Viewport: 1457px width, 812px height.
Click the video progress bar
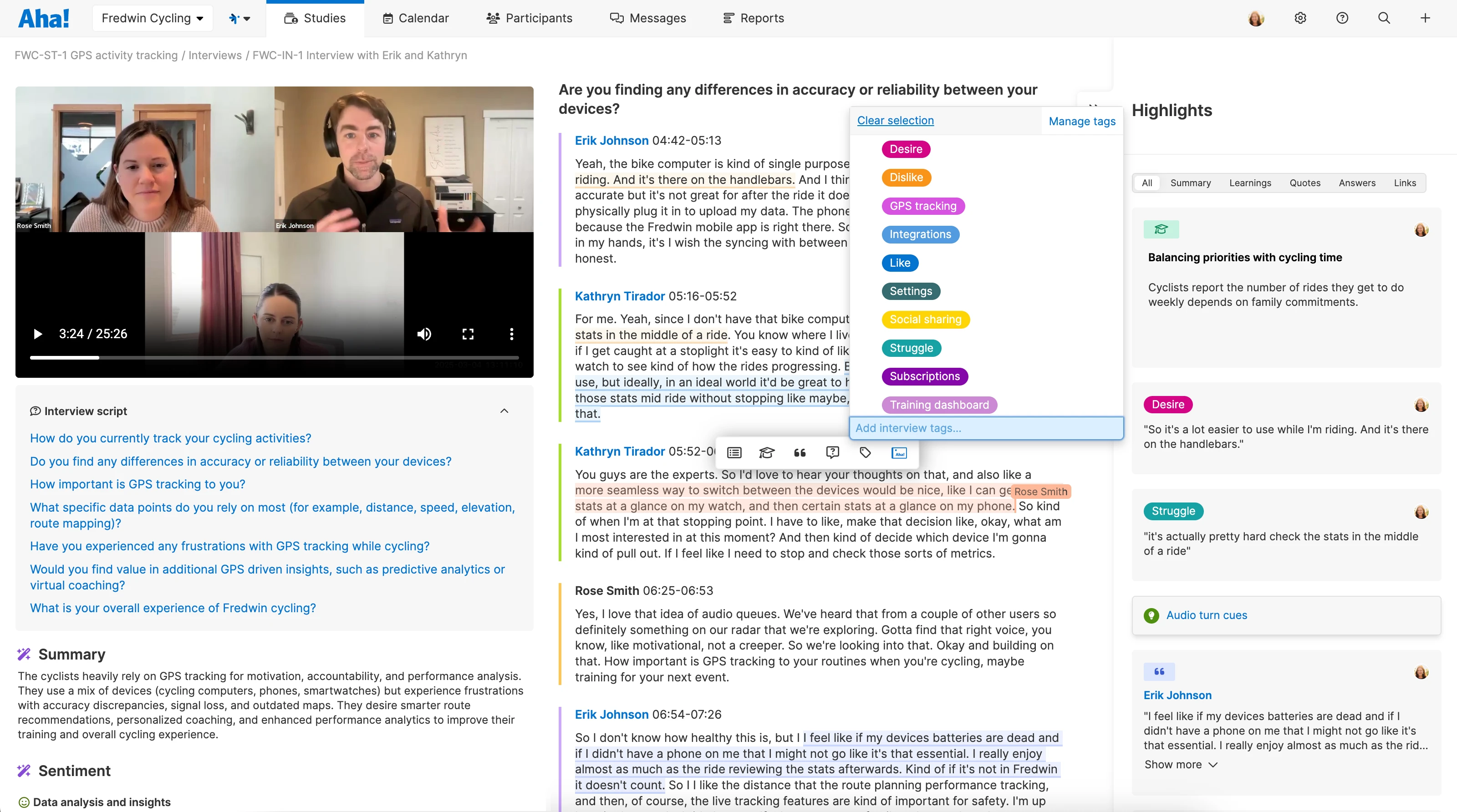[274, 357]
